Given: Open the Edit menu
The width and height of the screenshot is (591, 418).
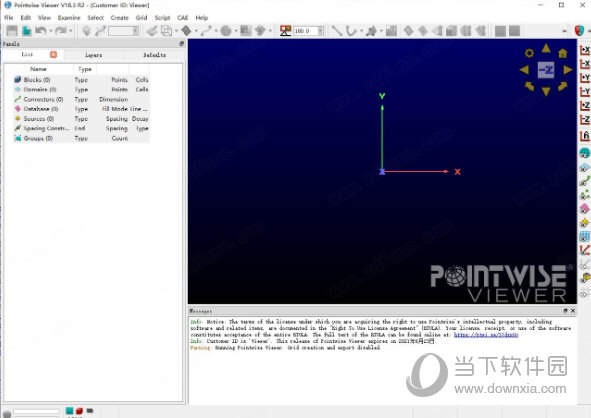Looking at the screenshot, I should [26, 18].
